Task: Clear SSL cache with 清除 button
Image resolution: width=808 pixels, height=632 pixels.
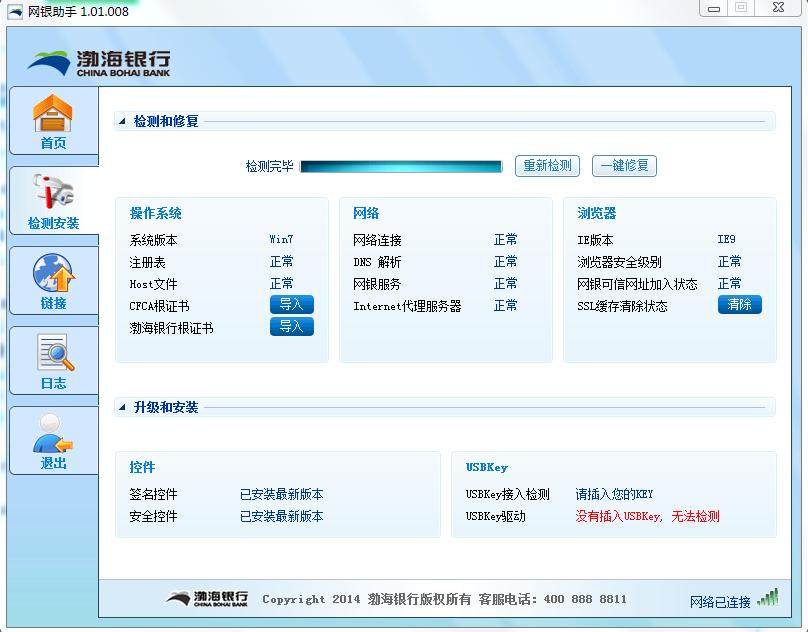Action: pyautogui.click(x=739, y=305)
